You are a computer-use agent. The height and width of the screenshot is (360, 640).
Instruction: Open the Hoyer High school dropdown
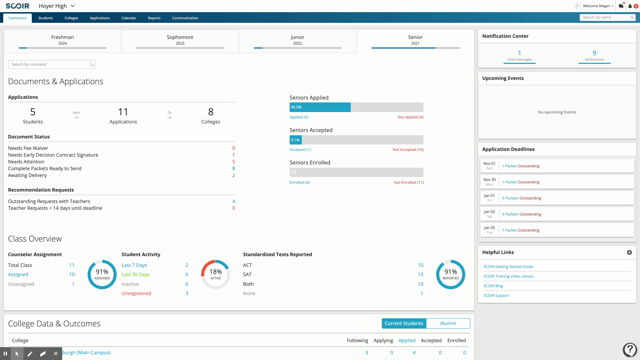(57, 6)
